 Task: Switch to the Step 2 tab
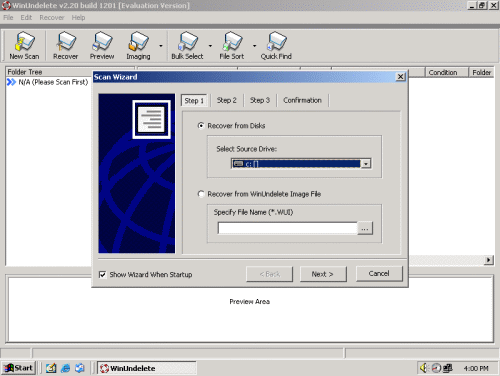tap(226, 100)
